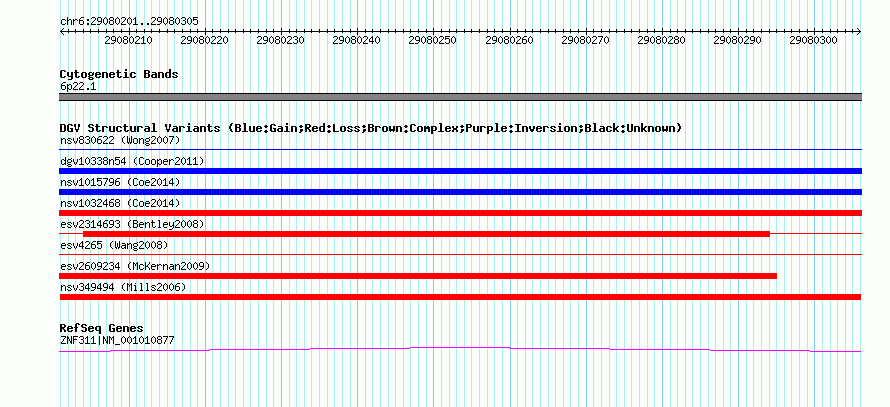This screenshot has width=890, height=407.
Task: Open gene ZNF311|NM_001010877 label
Action: point(117,341)
